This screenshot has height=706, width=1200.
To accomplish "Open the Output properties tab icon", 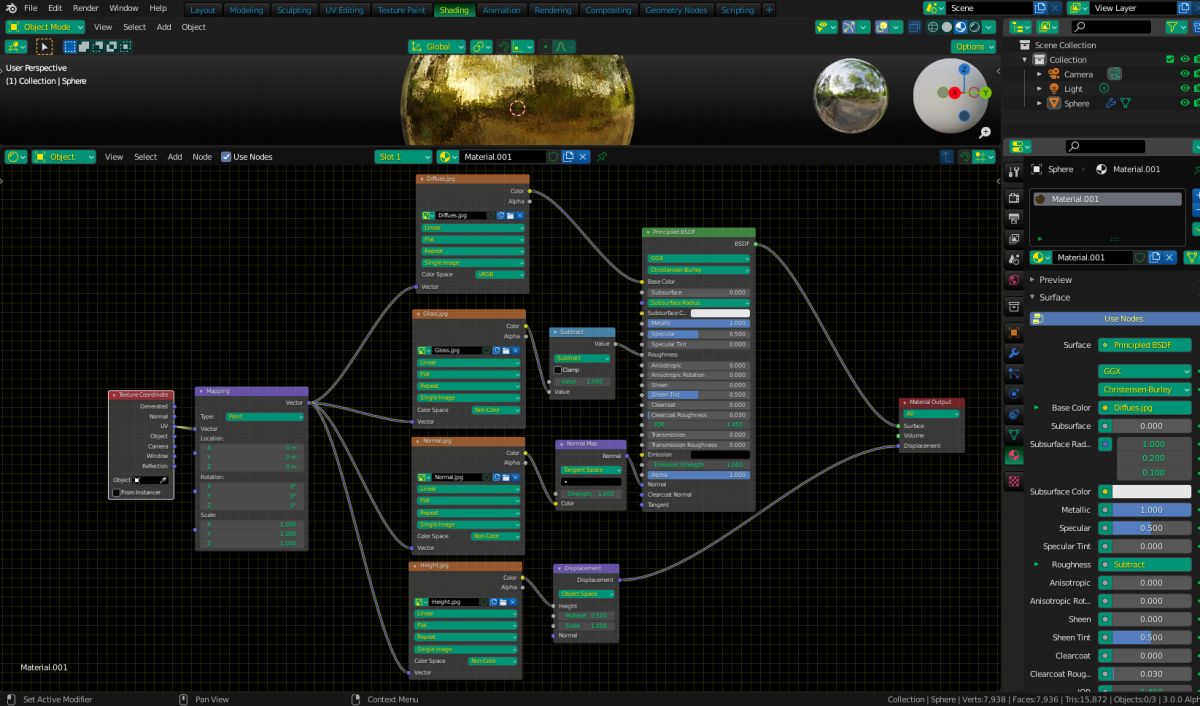I will [1014, 218].
